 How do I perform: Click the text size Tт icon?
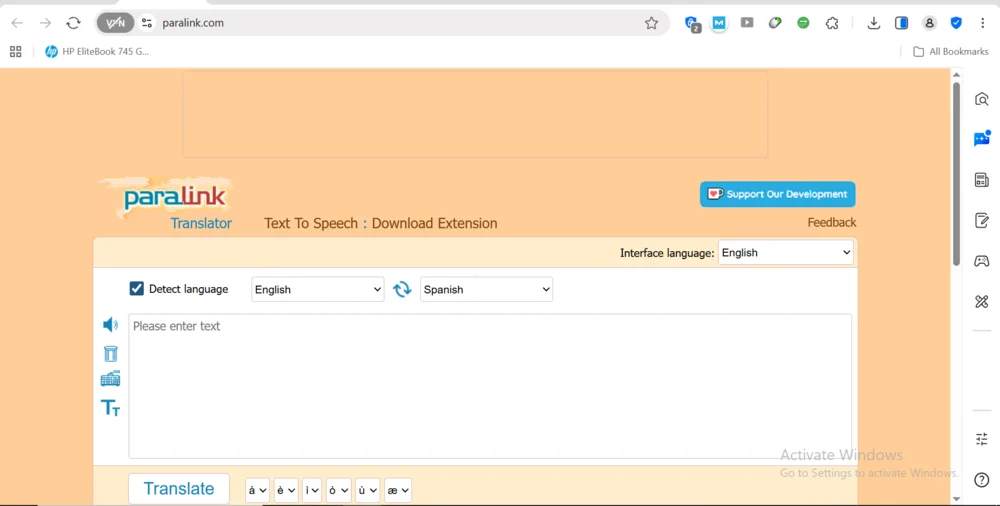click(110, 407)
